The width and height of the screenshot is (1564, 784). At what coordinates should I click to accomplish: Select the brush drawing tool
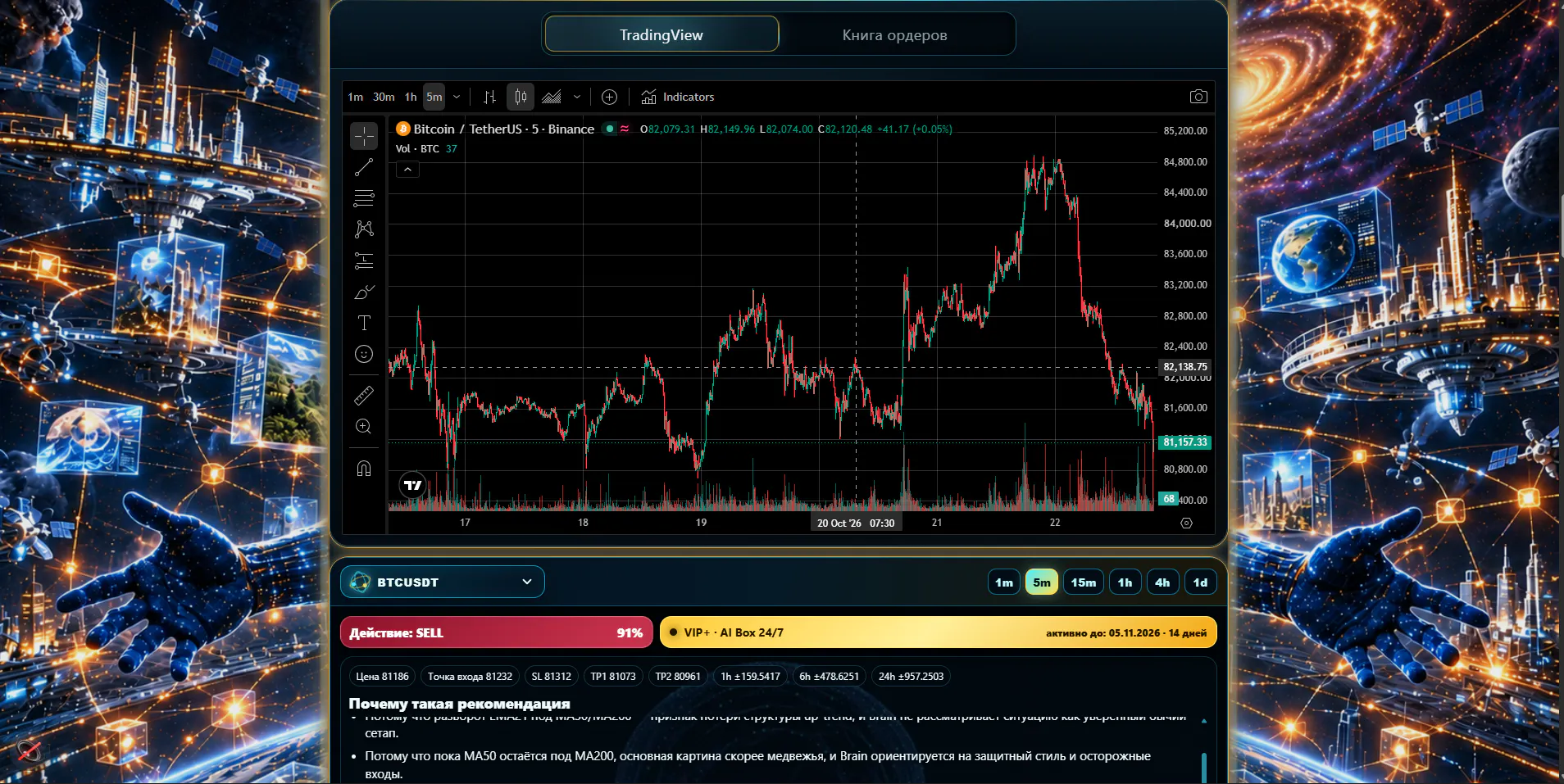(x=364, y=292)
